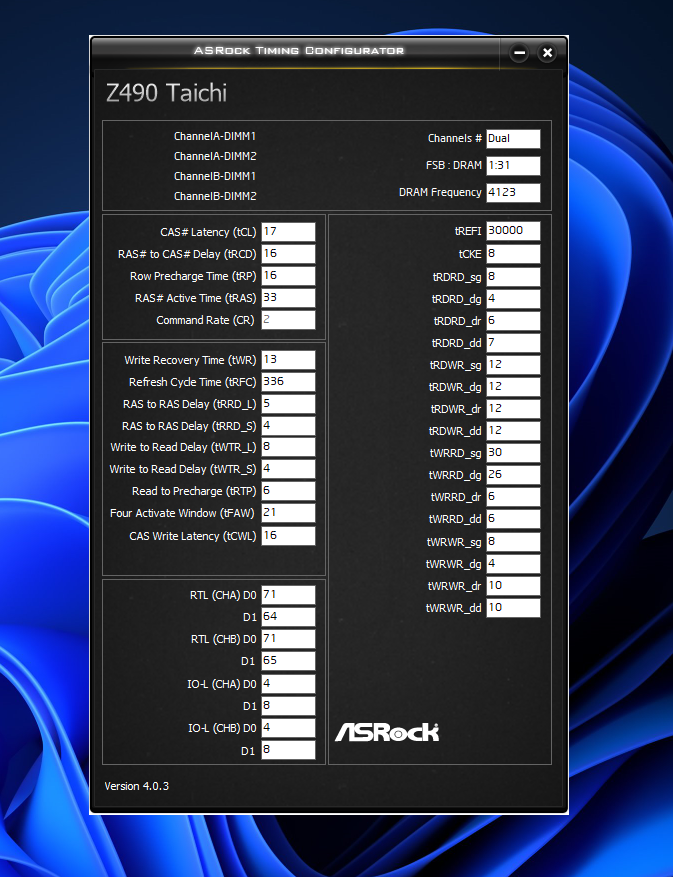Click the tRRD_S value field
Image resolution: width=673 pixels, height=877 pixels.
288,426
